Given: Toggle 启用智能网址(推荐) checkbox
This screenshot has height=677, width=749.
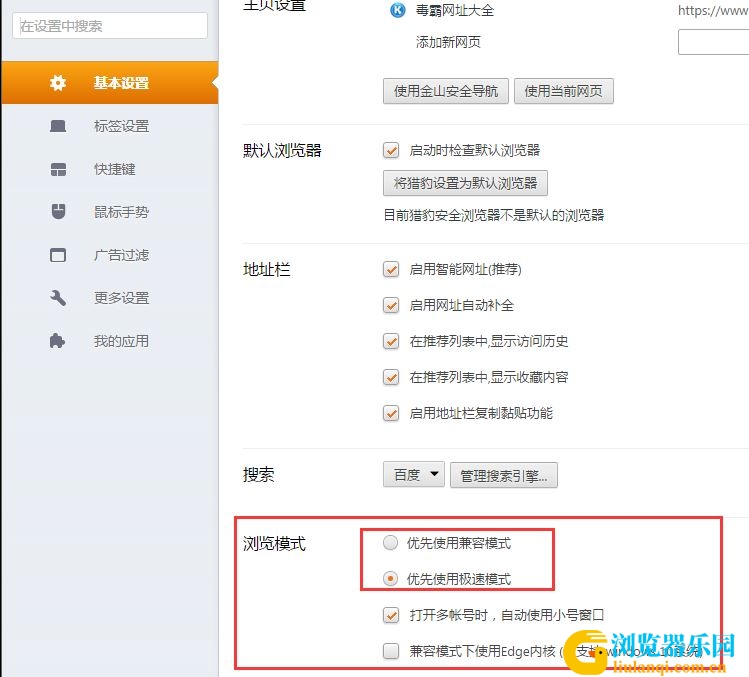Looking at the screenshot, I should [391, 269].
